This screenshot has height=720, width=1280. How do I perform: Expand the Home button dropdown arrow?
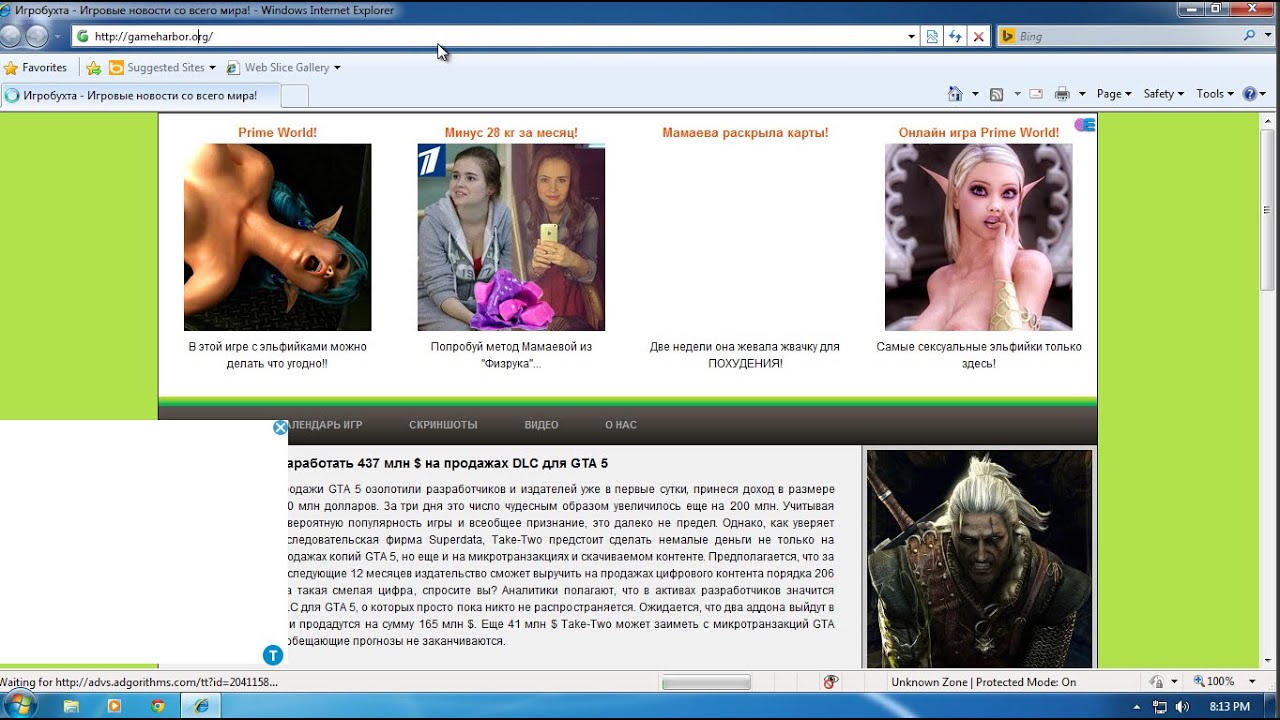click(x=975, y=94)
